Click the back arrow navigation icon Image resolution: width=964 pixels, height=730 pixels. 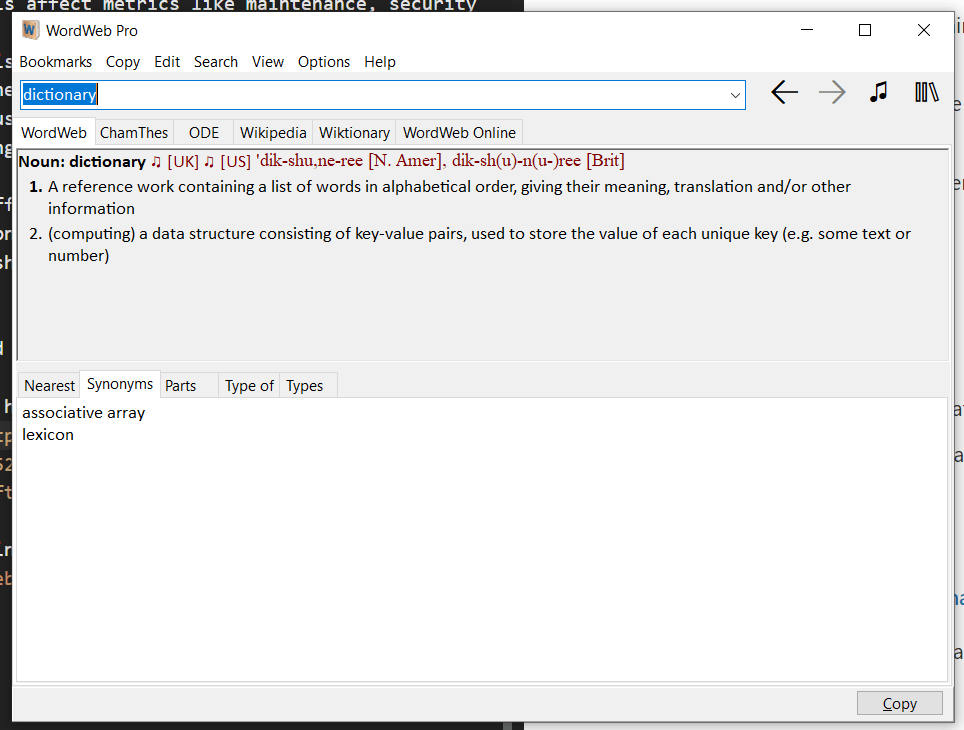tap(784, 93)
